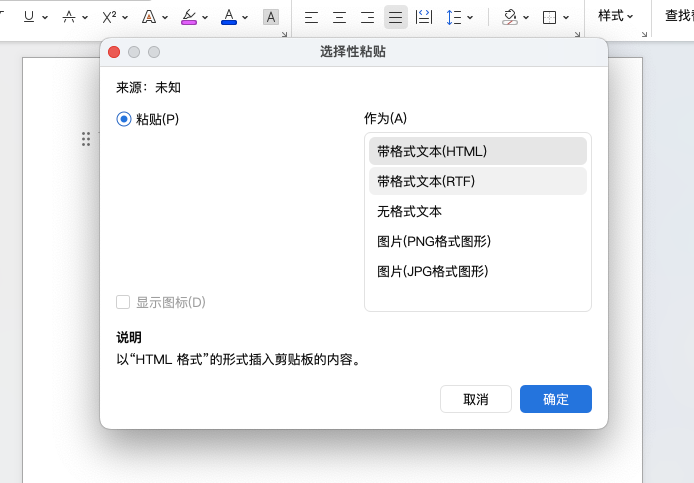Open font settings dialog launcher
Image resolution: width=694 pixels, height=483 pixels.
coord(285,34)
